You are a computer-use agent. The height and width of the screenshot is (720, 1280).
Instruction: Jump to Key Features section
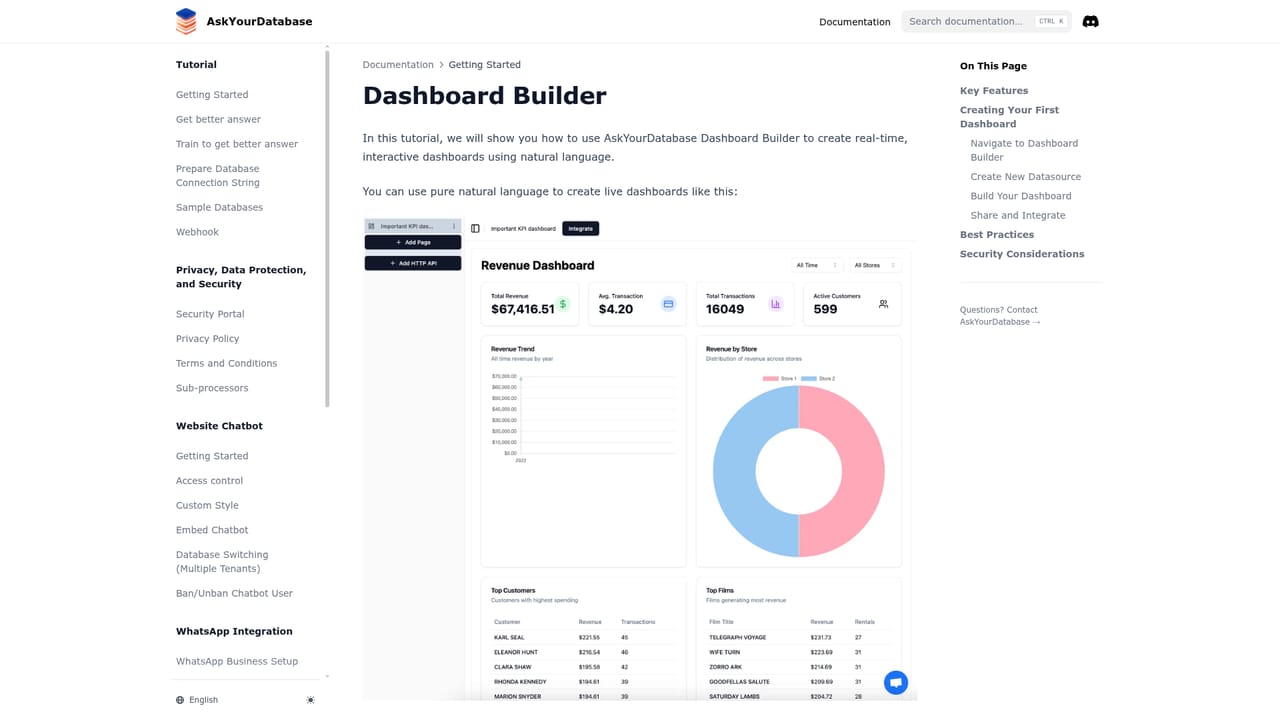point(994,91)
